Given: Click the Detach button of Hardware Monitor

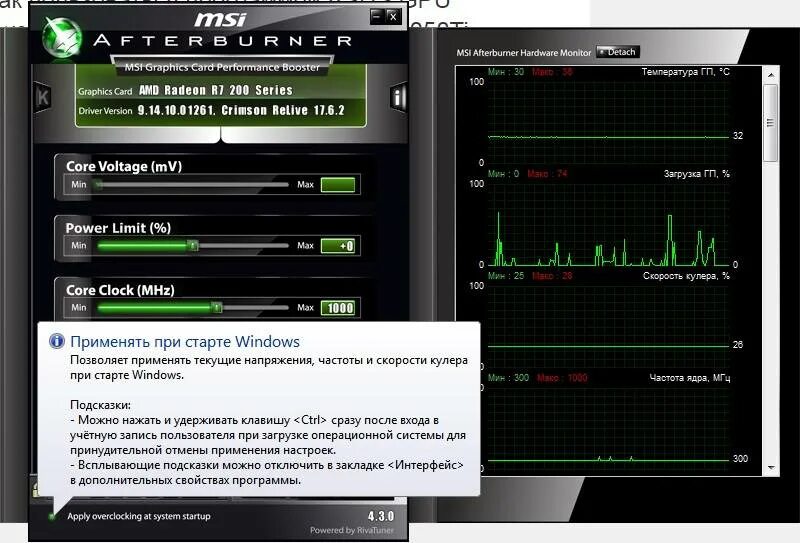Looking at the screenshot, I should pyautogui.click(x=617, y=52).
